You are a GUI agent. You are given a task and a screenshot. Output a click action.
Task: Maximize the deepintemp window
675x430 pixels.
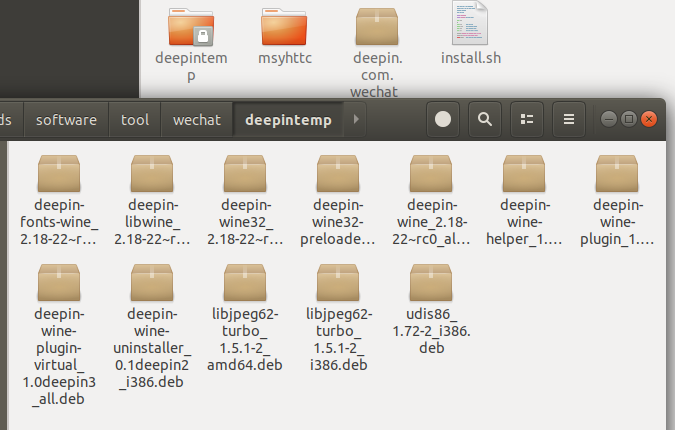[629, 119]
